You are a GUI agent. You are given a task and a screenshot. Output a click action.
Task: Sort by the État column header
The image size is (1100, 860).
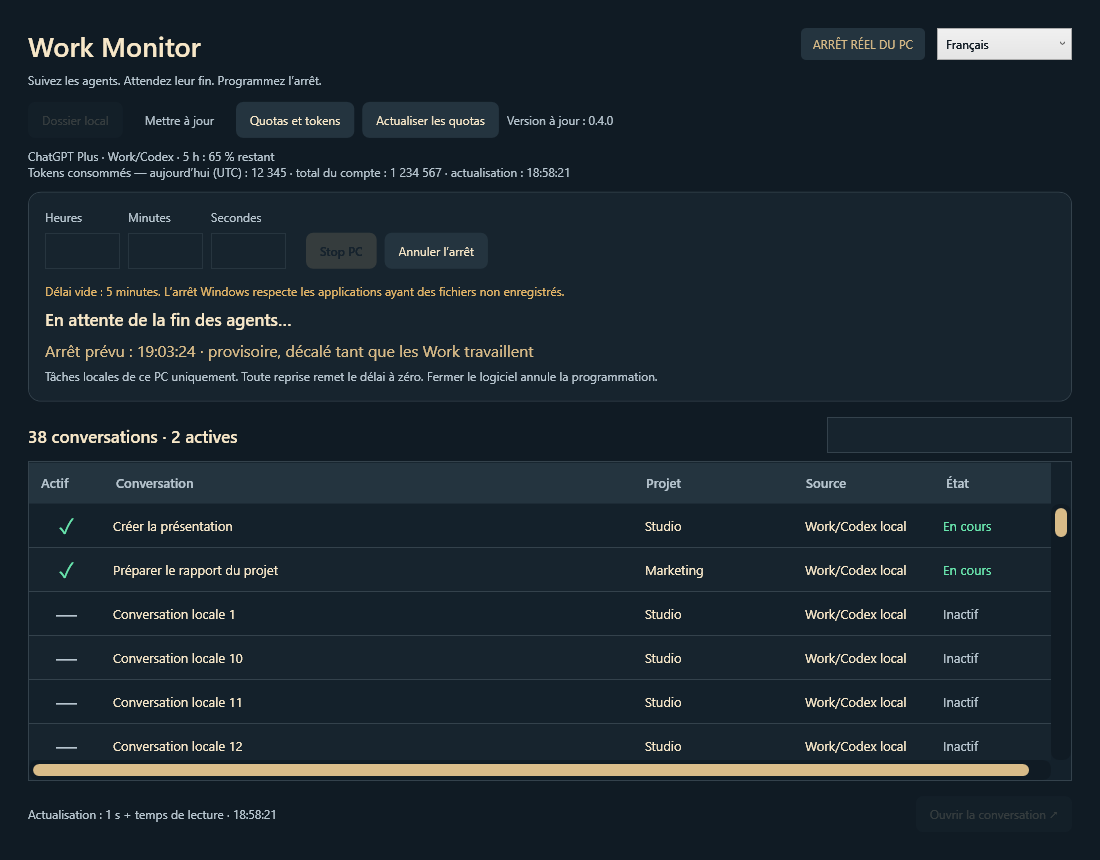tap(957, 483)
